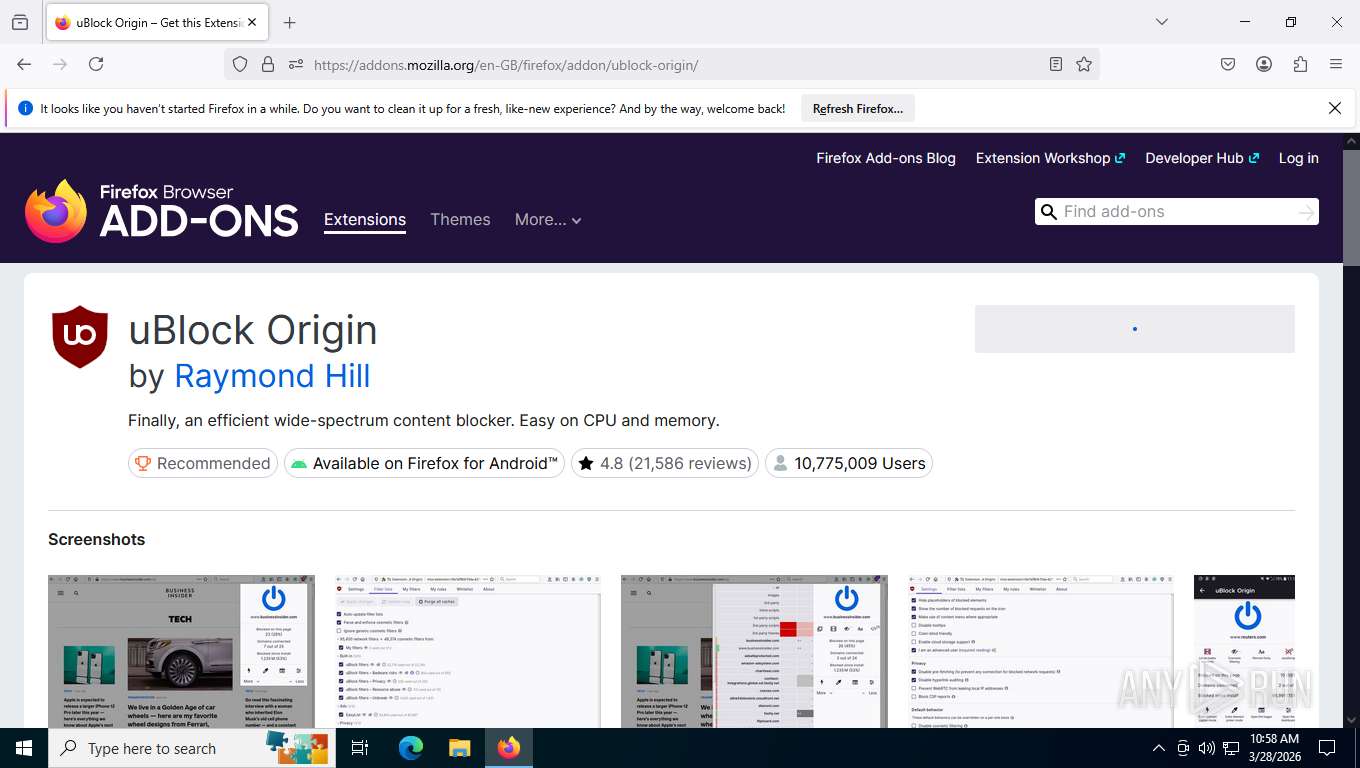1360x768 pixels.
Task: Submit search with arrow icon
Action: [x=1306, y=212]
